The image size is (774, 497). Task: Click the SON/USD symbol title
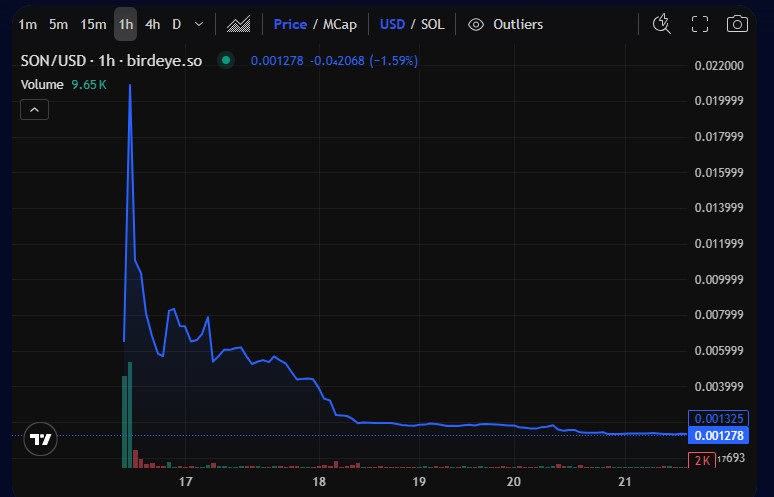(55, 61)
